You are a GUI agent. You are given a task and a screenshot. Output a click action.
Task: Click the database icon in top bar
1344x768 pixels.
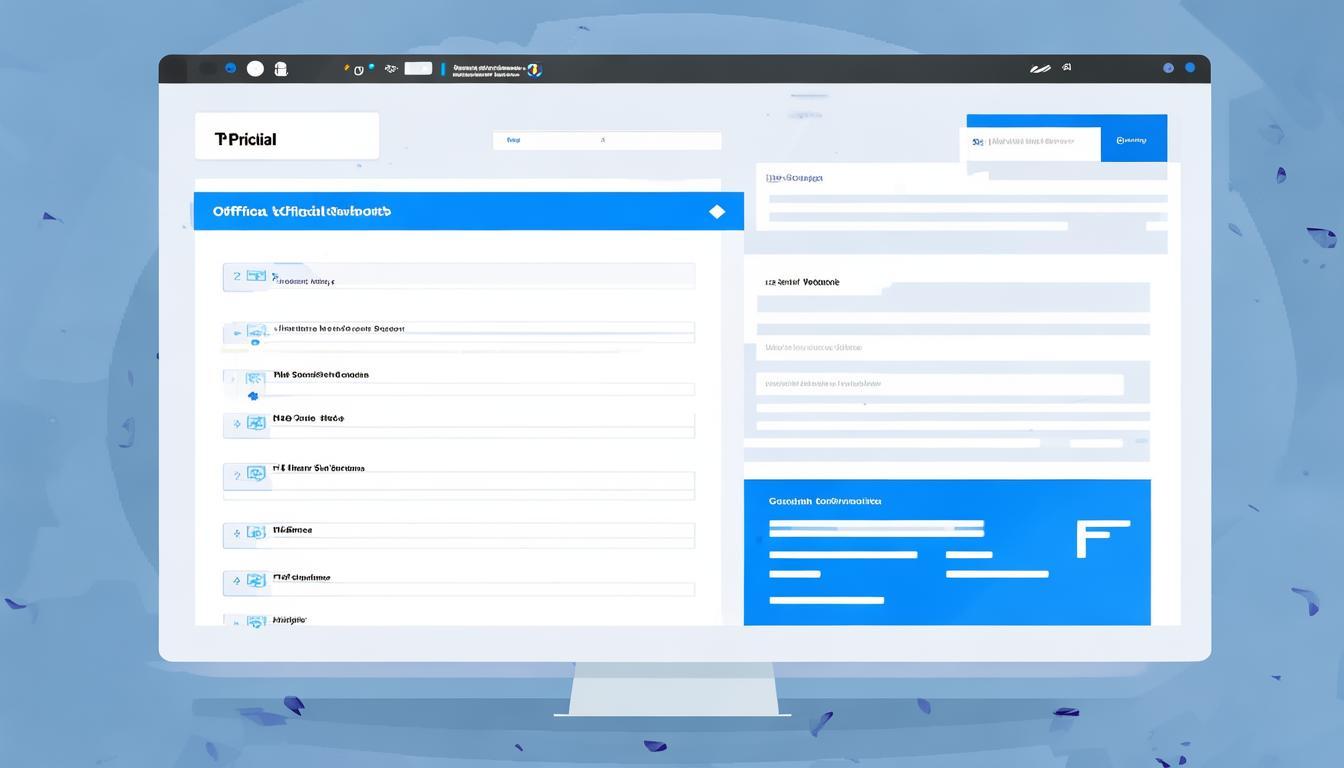point(281,69)
